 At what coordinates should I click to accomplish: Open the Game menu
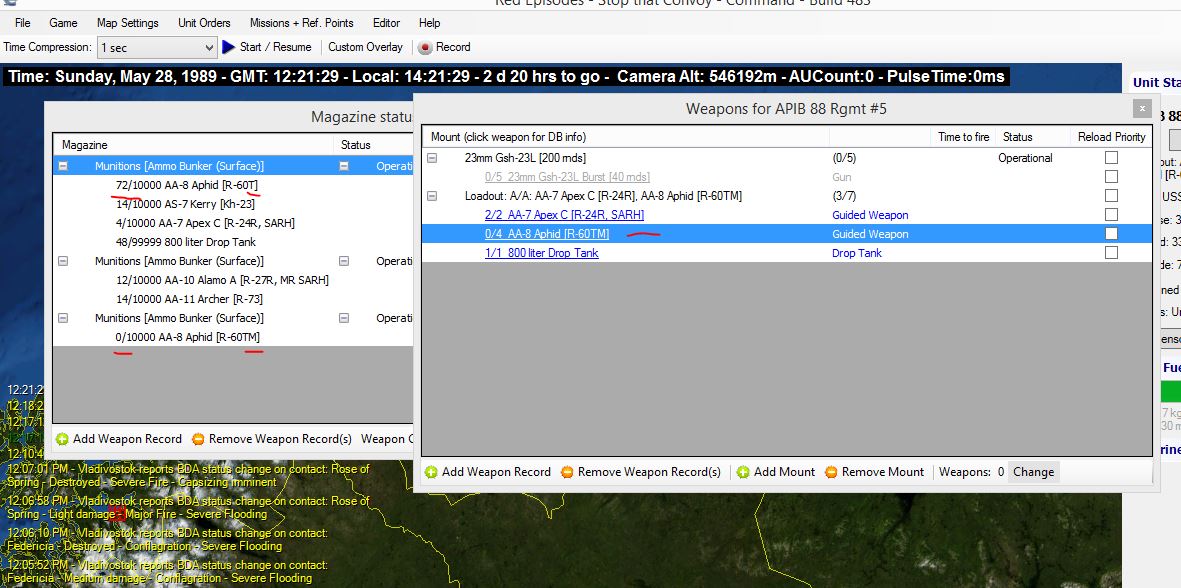coord(63,23)
